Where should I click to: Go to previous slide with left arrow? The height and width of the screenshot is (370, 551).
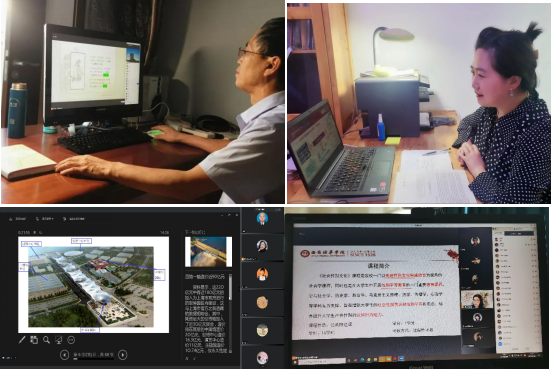(64, 355)
